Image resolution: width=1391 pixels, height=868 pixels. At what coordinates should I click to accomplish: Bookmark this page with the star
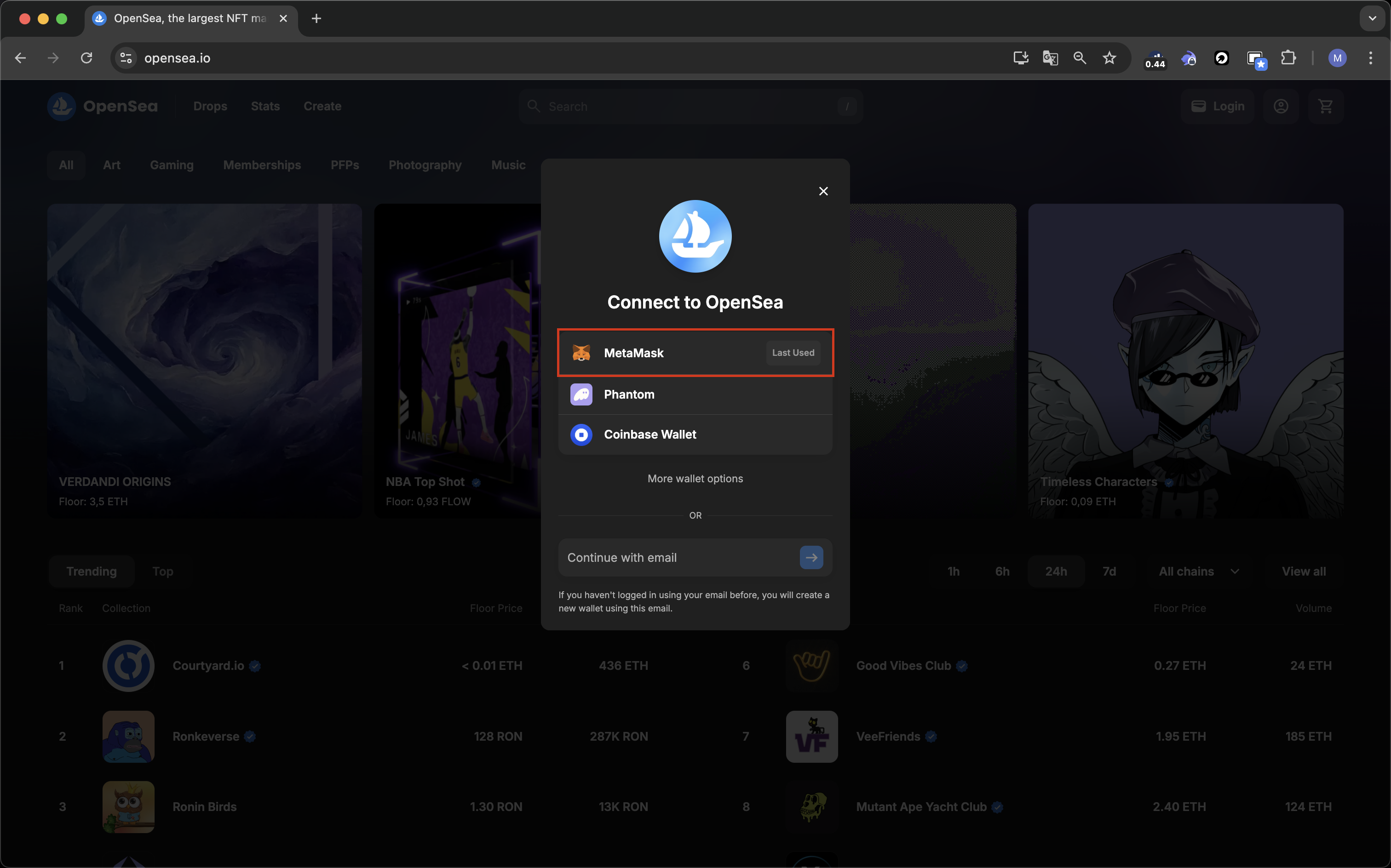[1109, 58]
